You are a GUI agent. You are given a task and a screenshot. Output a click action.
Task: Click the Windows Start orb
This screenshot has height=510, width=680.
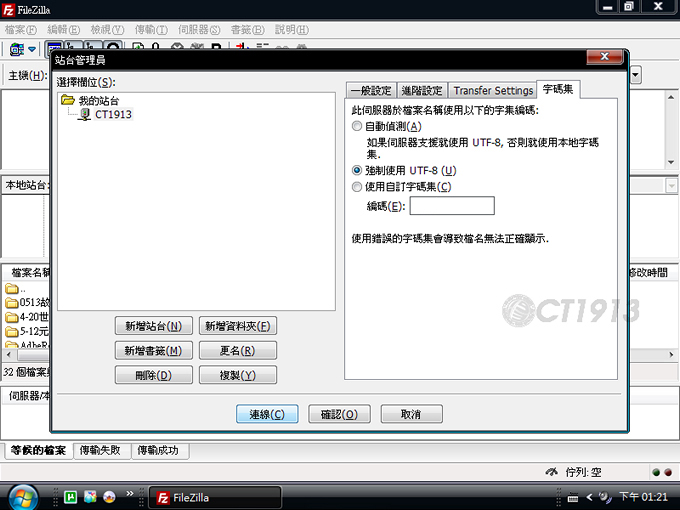coord(22,495)
